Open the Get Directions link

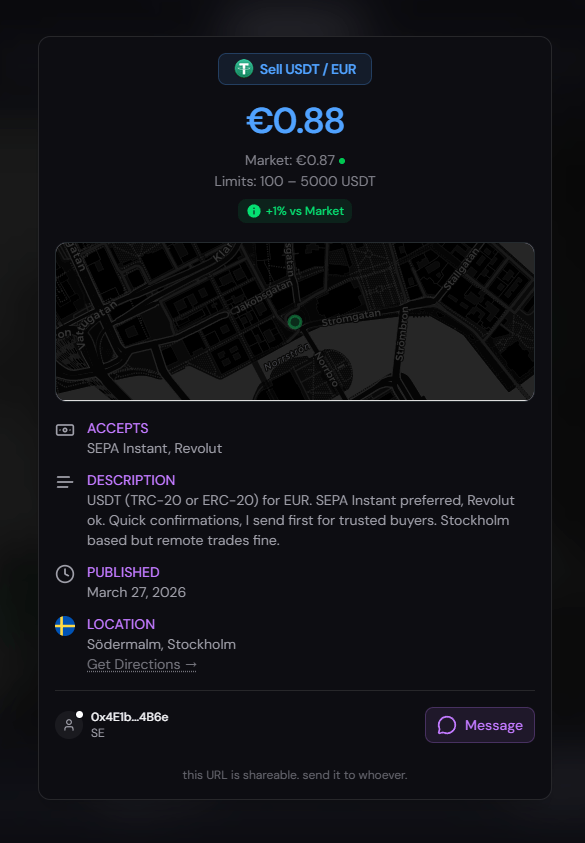tap(141, 664)
